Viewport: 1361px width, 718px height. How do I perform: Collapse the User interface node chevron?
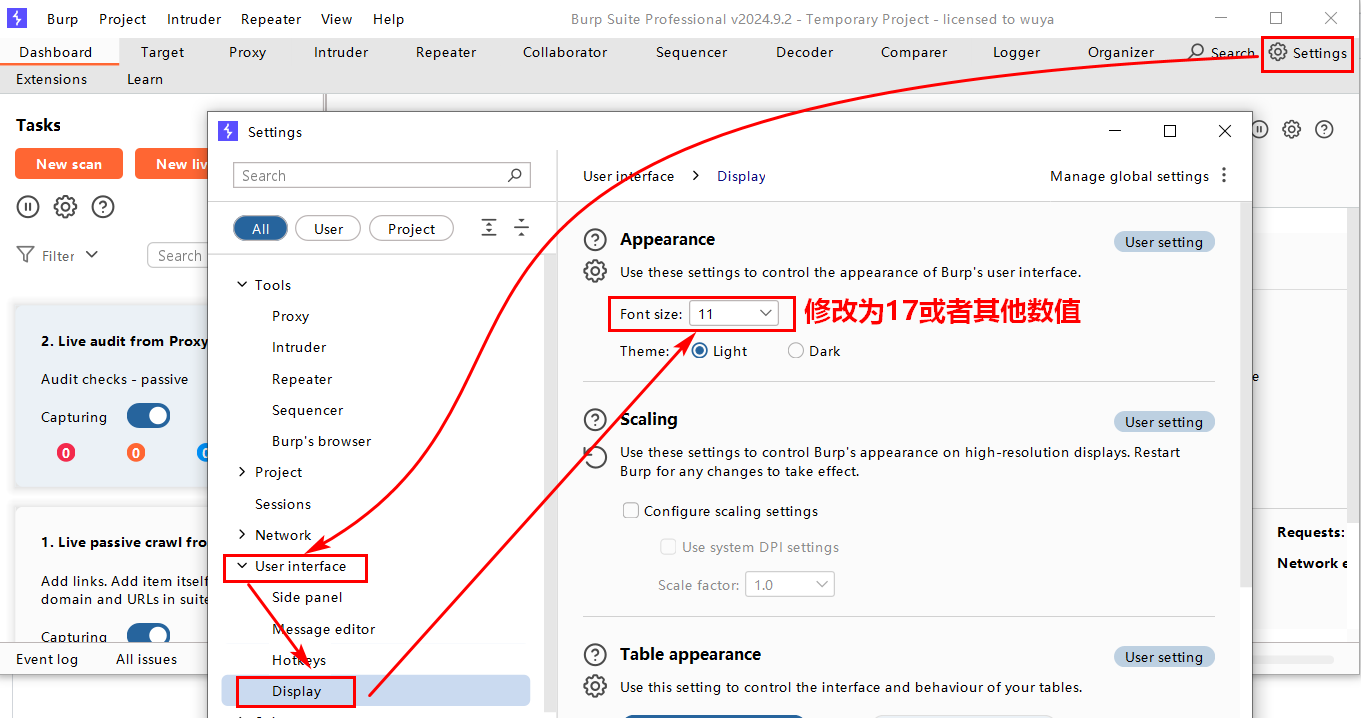coord(241,566)
